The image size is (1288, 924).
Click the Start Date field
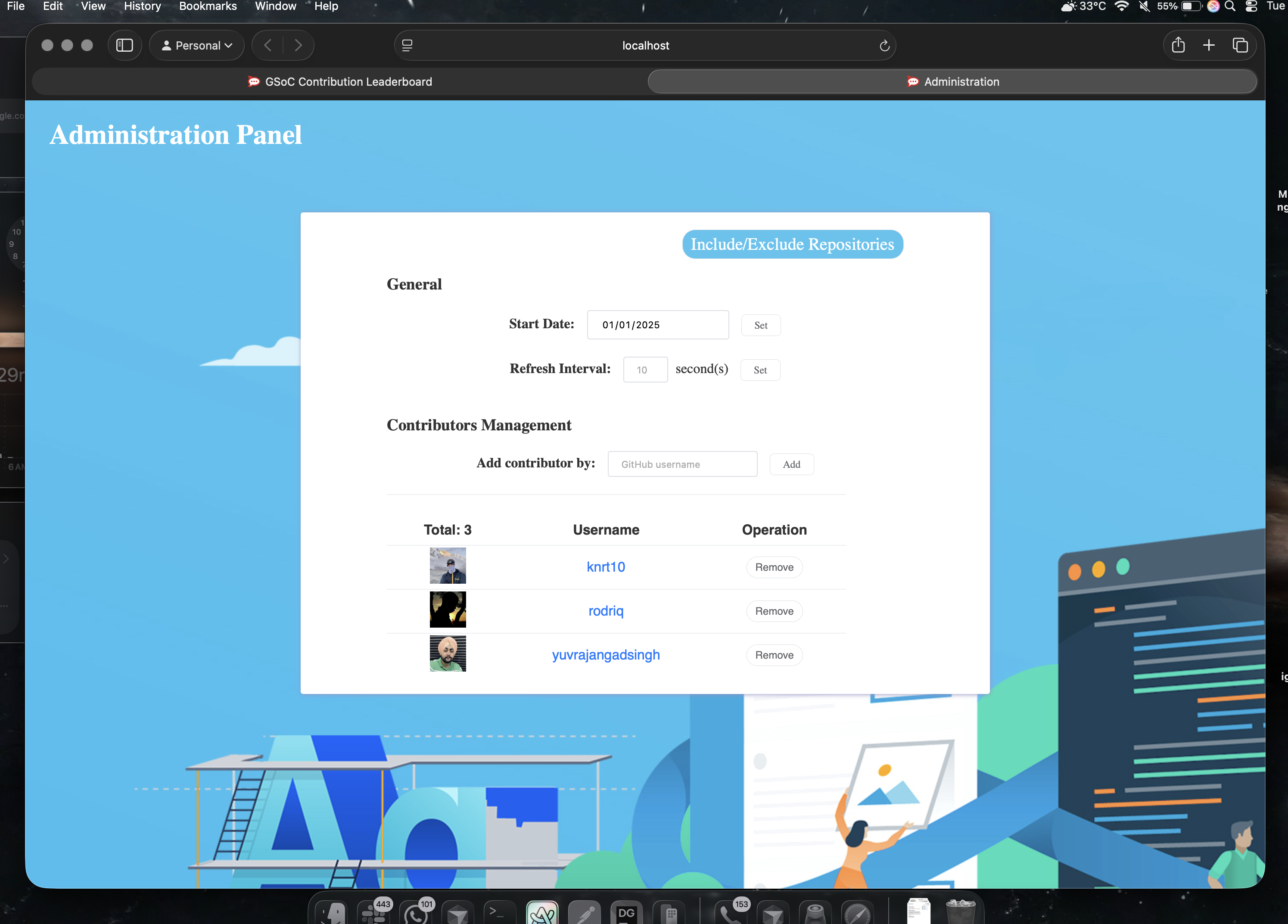point(658,325)
